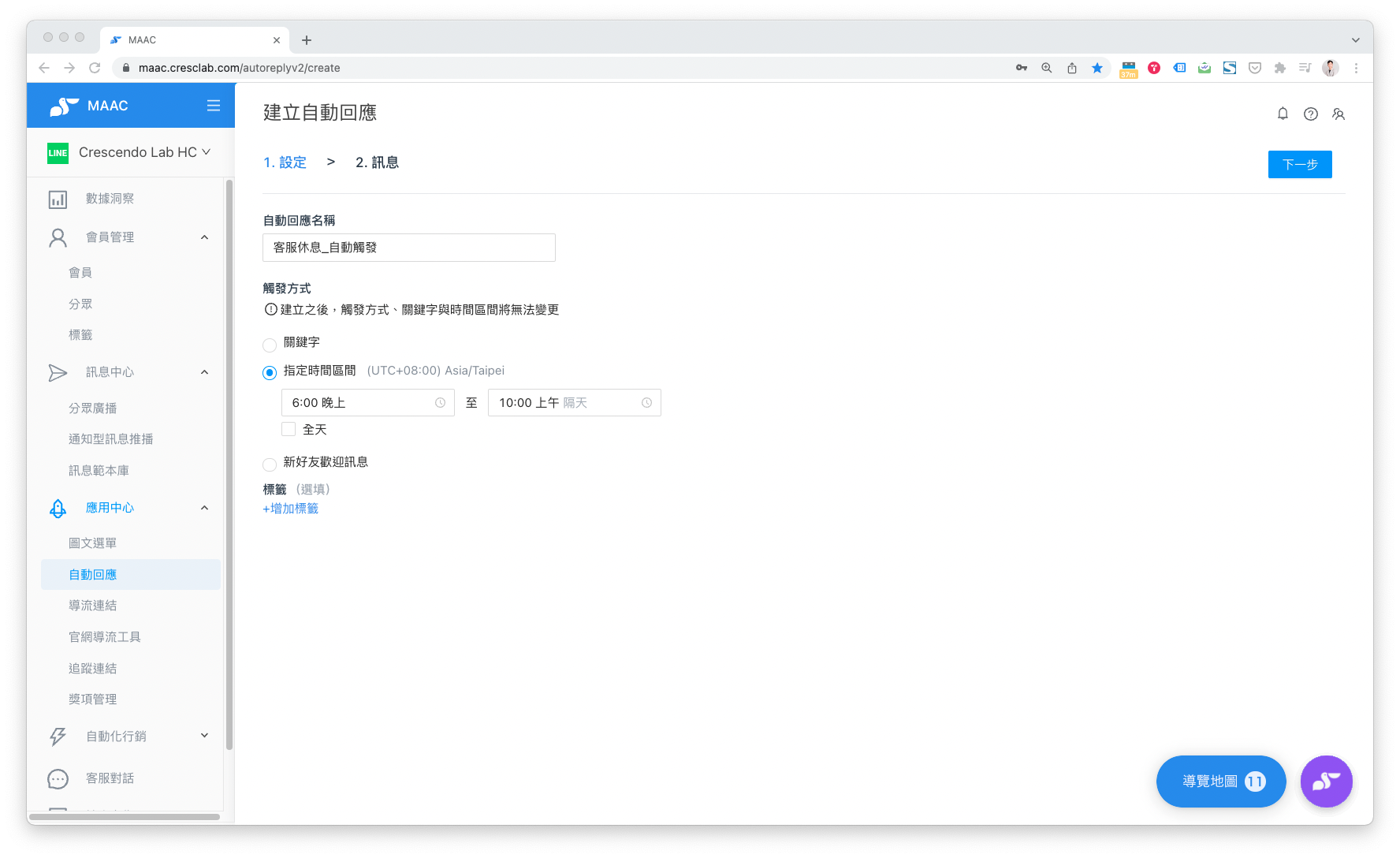Open 通知型訊息推播 in the sidebar
1400x858 pixels.
tap(110, 439)
